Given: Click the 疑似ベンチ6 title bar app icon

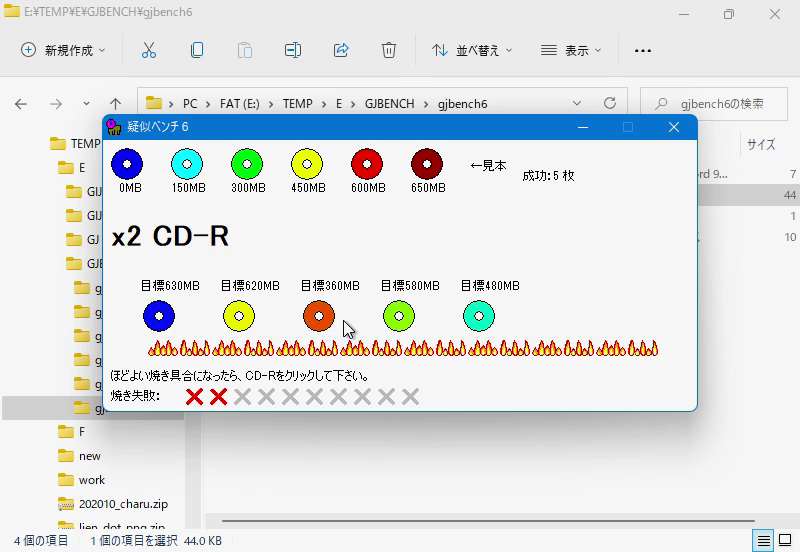Looking at the screenshot, I should 113,127.
